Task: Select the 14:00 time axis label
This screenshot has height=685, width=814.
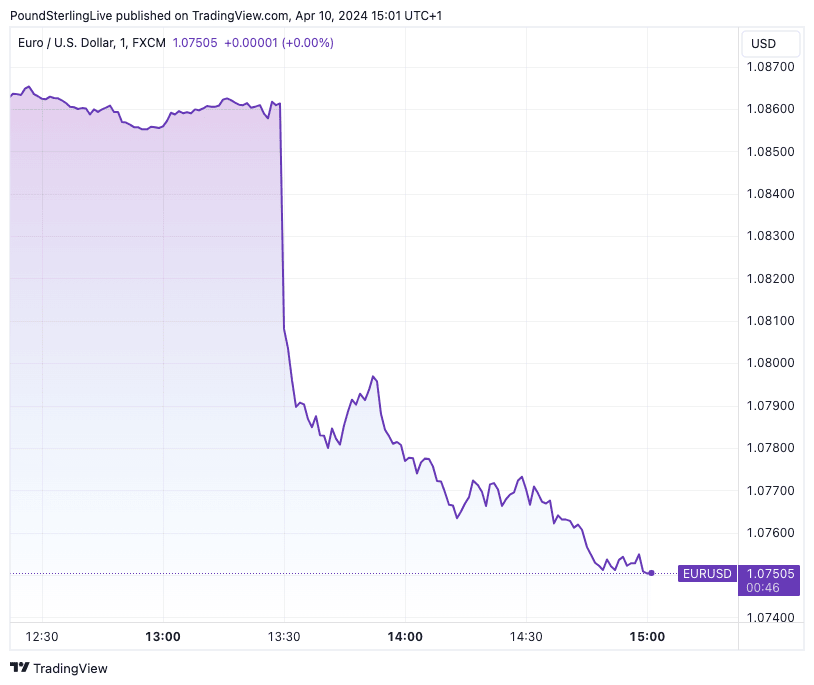Action: pos(405,637)
